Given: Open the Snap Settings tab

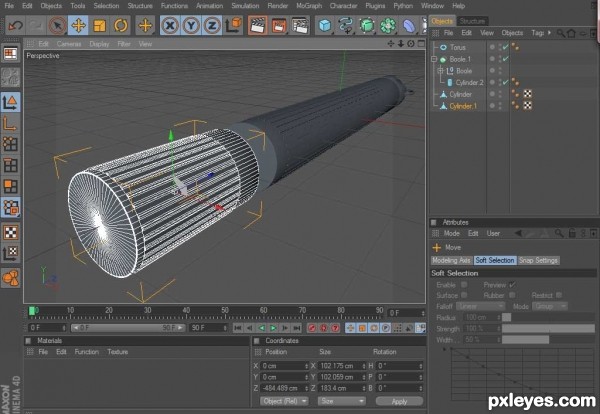Looking at the screenshot, I should (538, 261).
